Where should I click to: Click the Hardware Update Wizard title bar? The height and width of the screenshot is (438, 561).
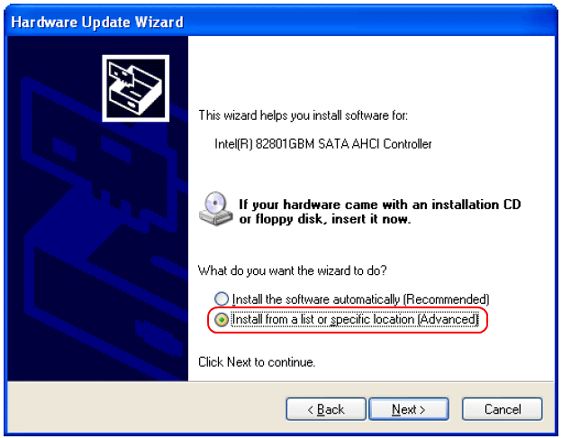[280, 21]
